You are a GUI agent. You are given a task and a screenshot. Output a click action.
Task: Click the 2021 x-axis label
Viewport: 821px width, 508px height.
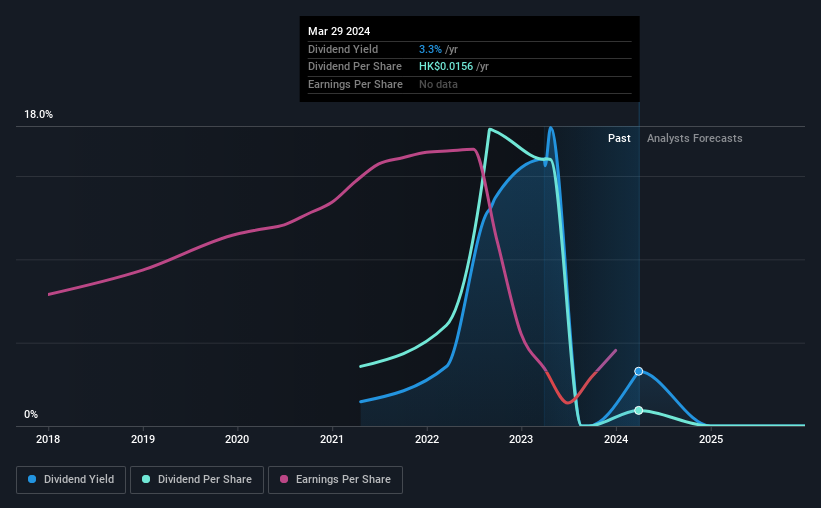(332, 439)
